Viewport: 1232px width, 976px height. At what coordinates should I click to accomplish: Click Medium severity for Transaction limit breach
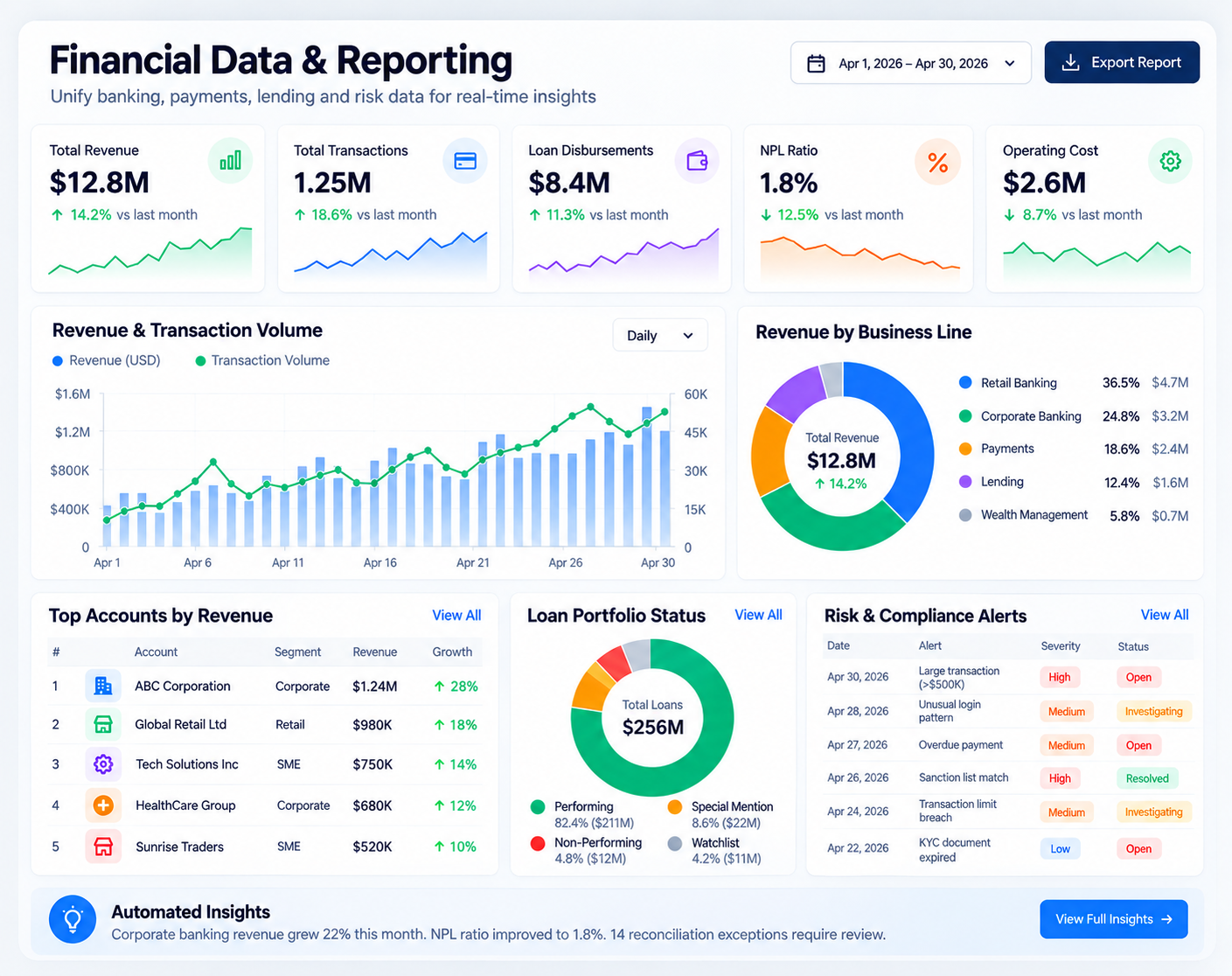point(1066,812)
